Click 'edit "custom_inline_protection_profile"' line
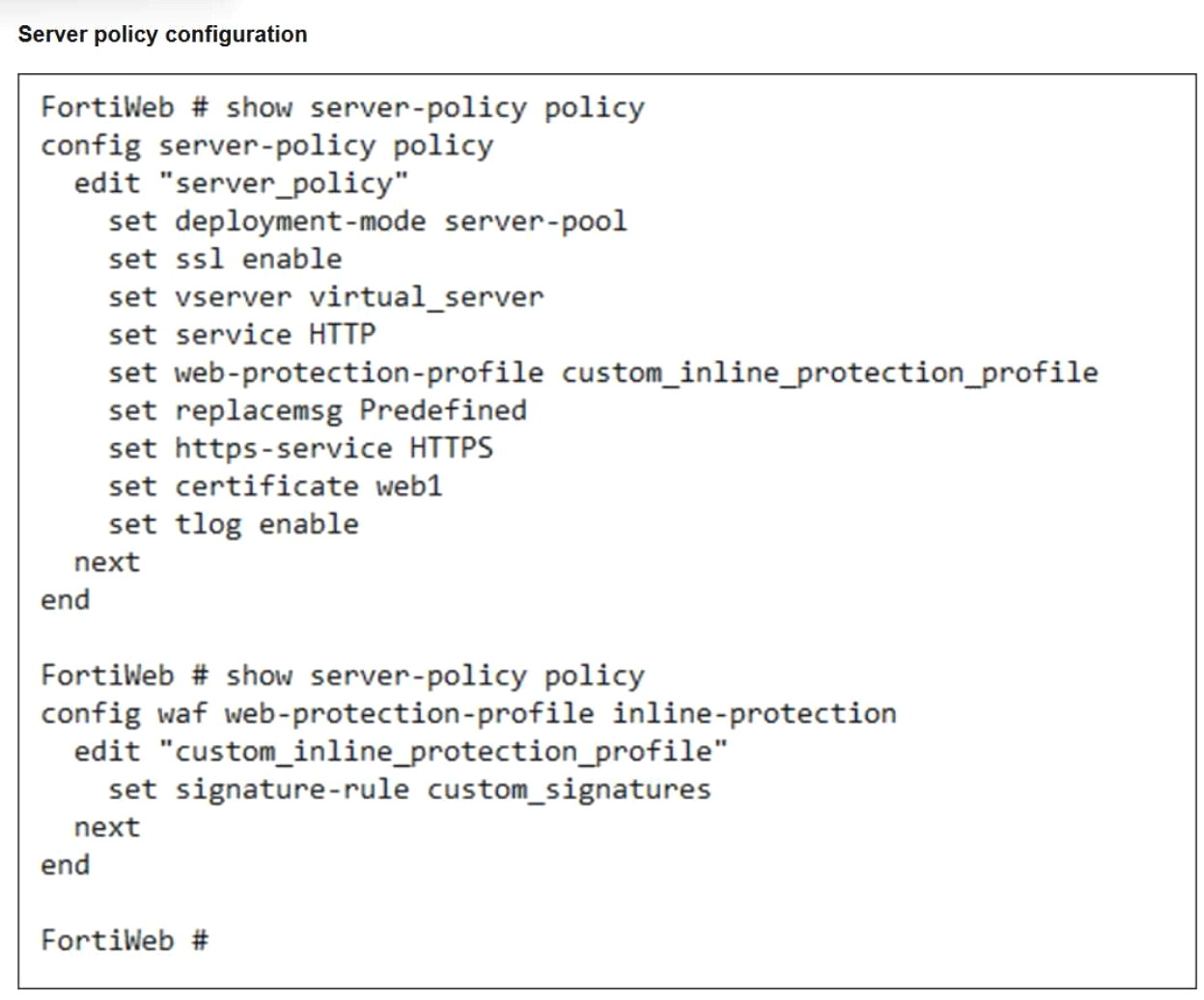 (401, 751)
